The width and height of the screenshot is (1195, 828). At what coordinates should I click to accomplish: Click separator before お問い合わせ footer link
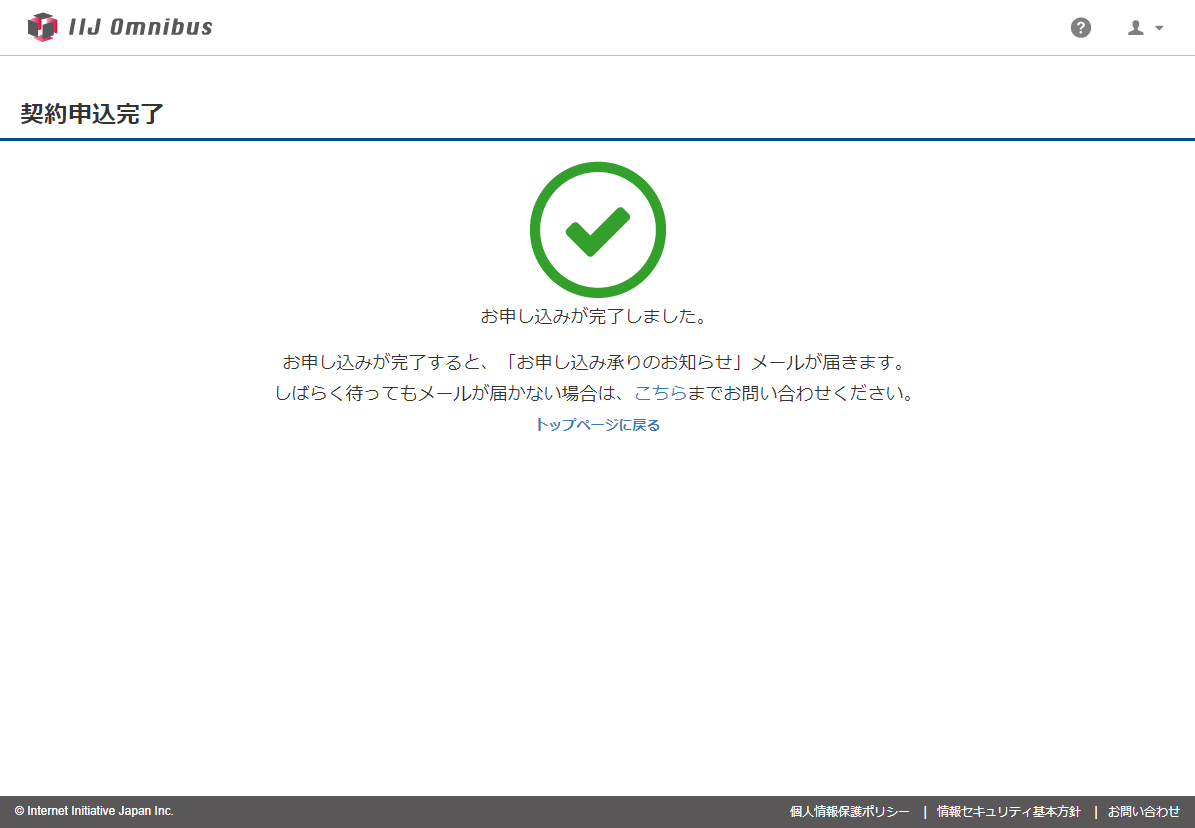point(1095,812)
